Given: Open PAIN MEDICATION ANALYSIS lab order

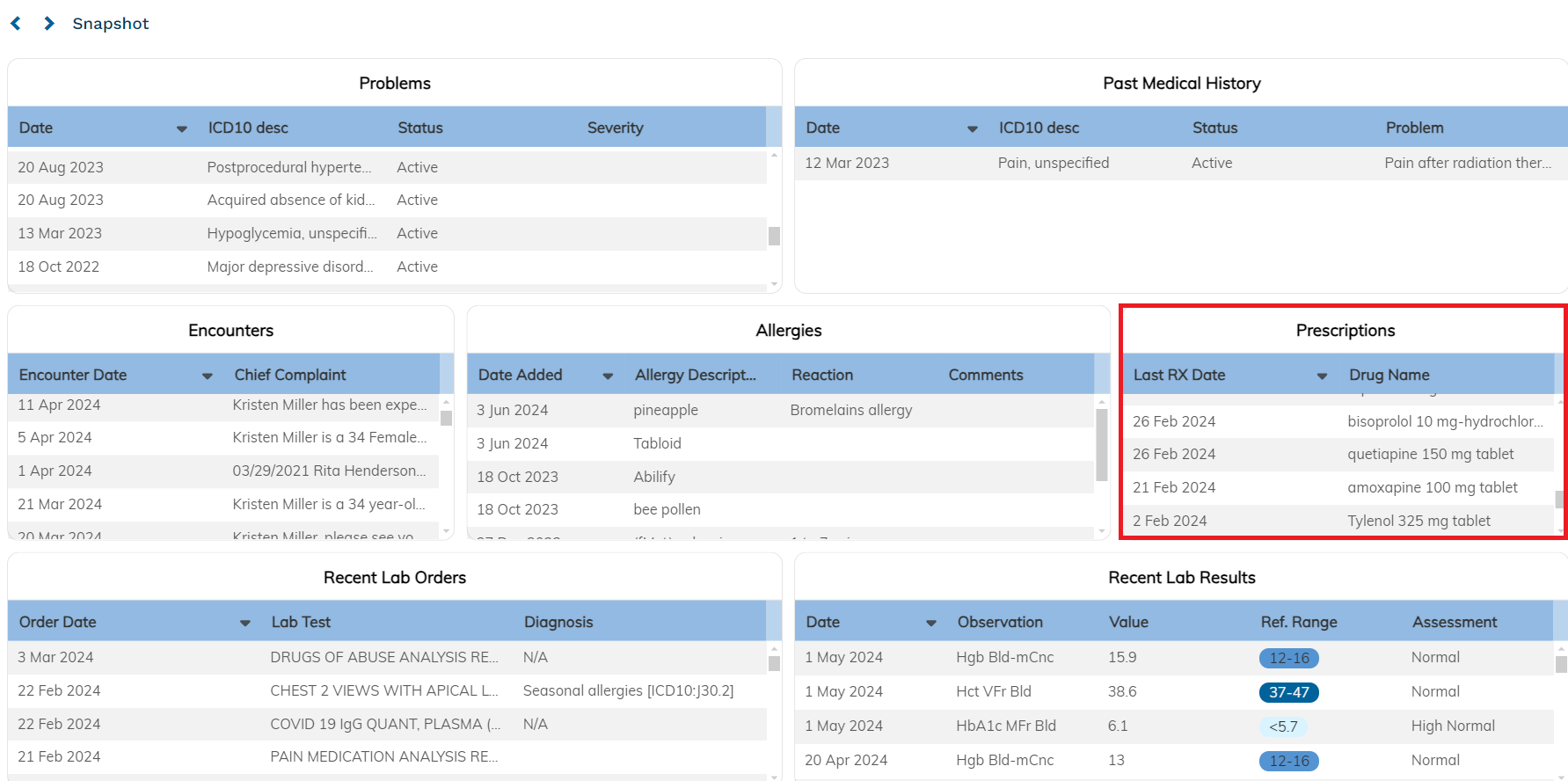Looking at the screenshot, I should pos(387,757).
